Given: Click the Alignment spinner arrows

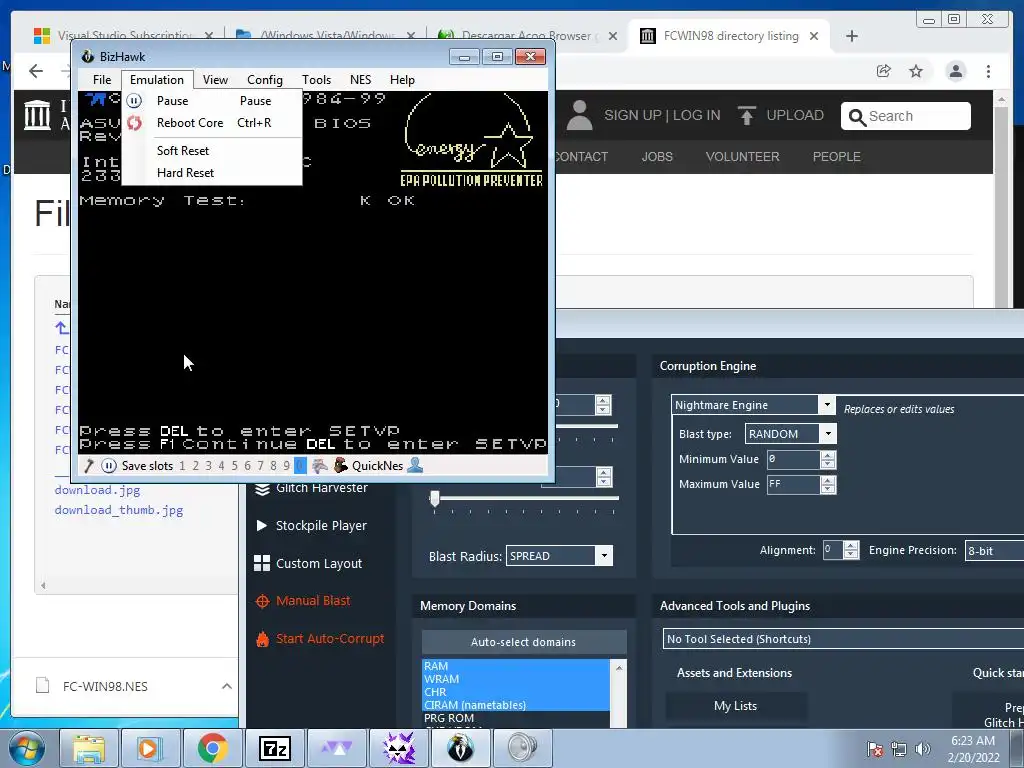Looking at the screenshot, I should point(851,550).
